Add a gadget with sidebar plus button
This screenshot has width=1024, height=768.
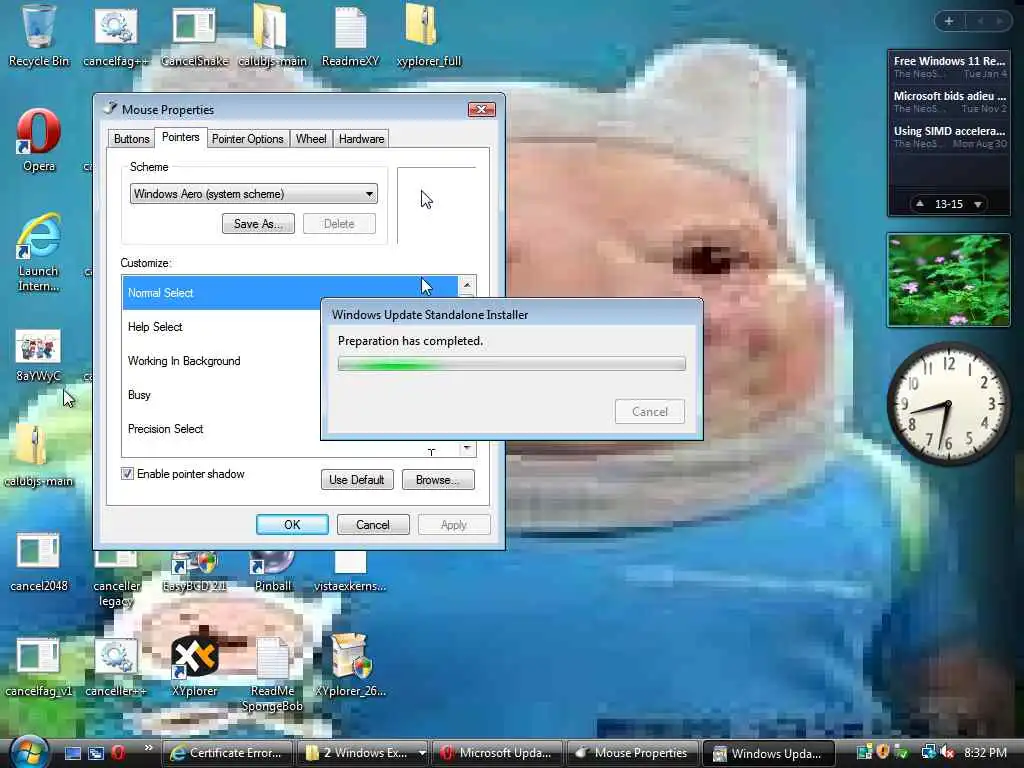949,21
